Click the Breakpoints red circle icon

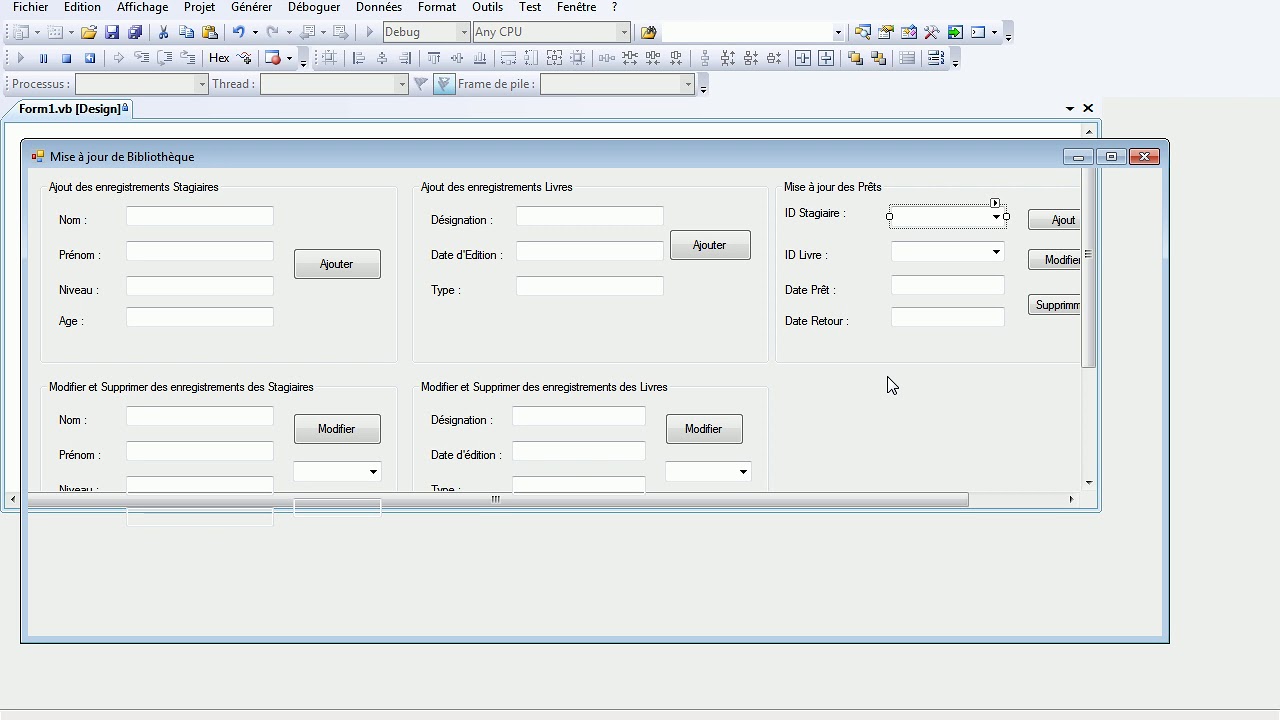click(x=272, y=58)
